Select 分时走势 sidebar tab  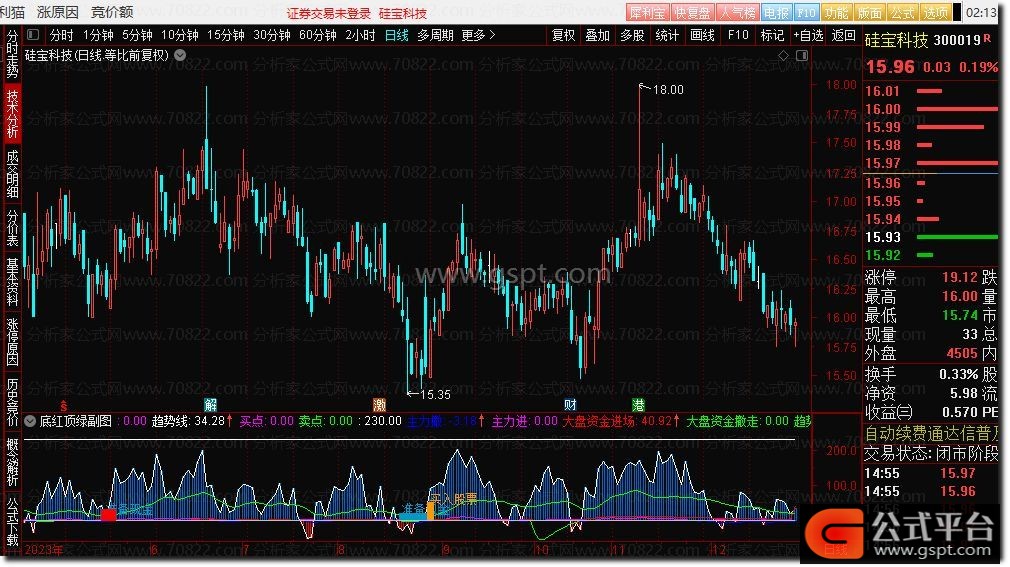tap(12, 54)
